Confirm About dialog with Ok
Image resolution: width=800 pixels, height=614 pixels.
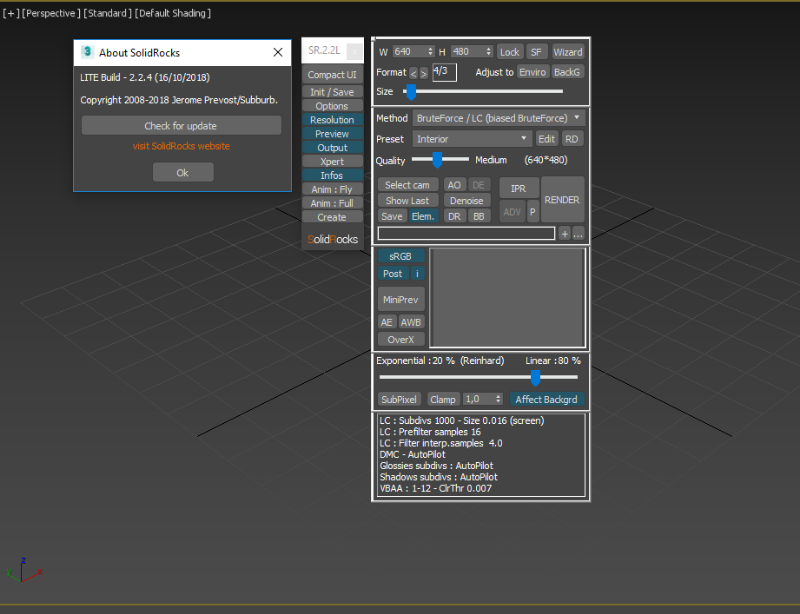click(183, 173)
